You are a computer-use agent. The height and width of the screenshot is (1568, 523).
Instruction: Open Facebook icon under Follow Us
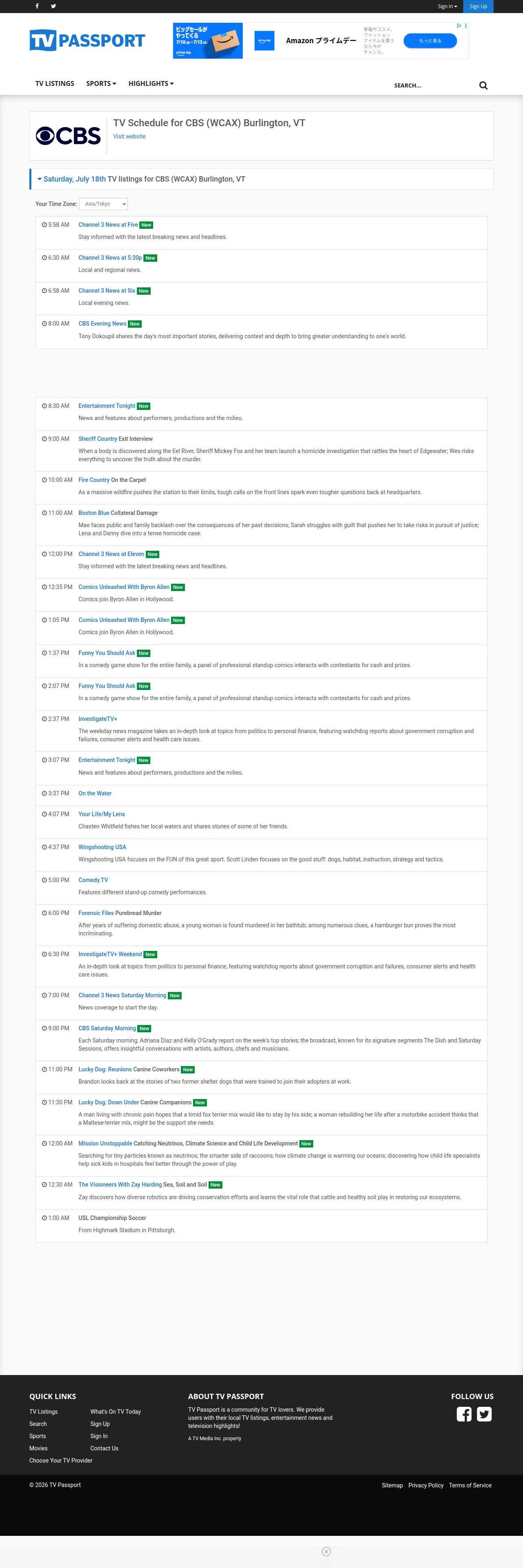[464, 1414]
